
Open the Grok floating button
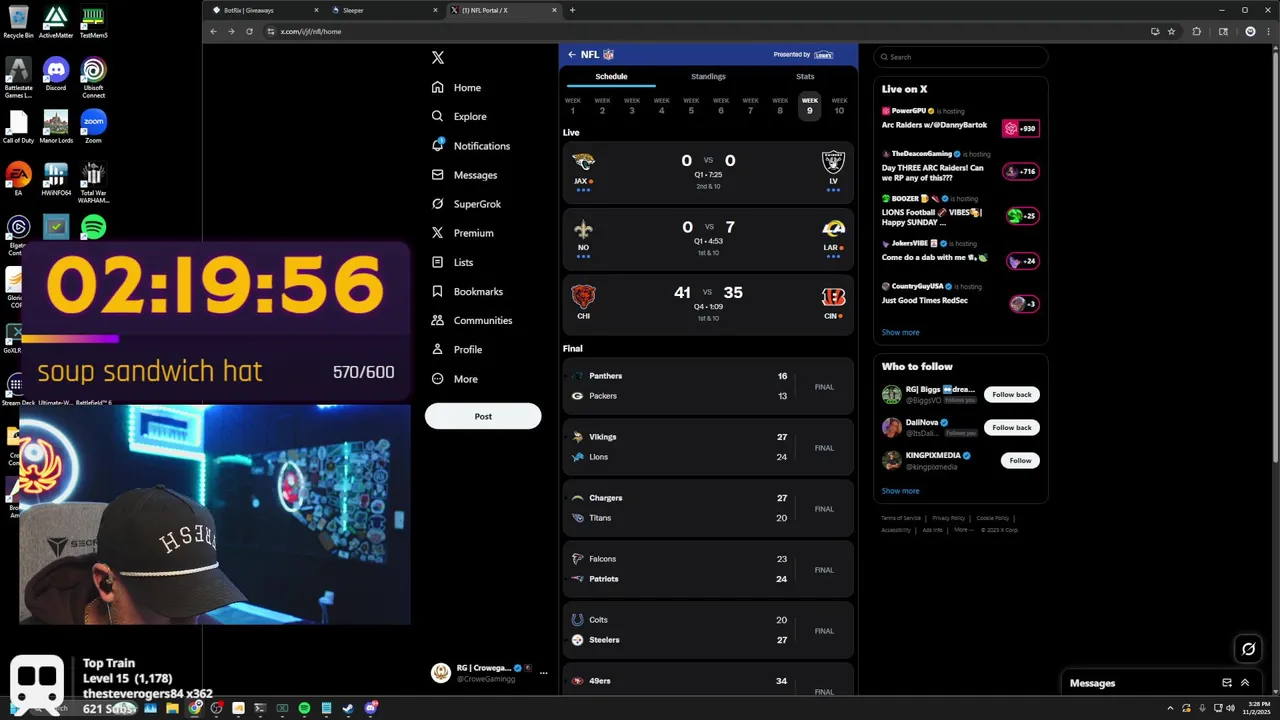click(1248, 649)
